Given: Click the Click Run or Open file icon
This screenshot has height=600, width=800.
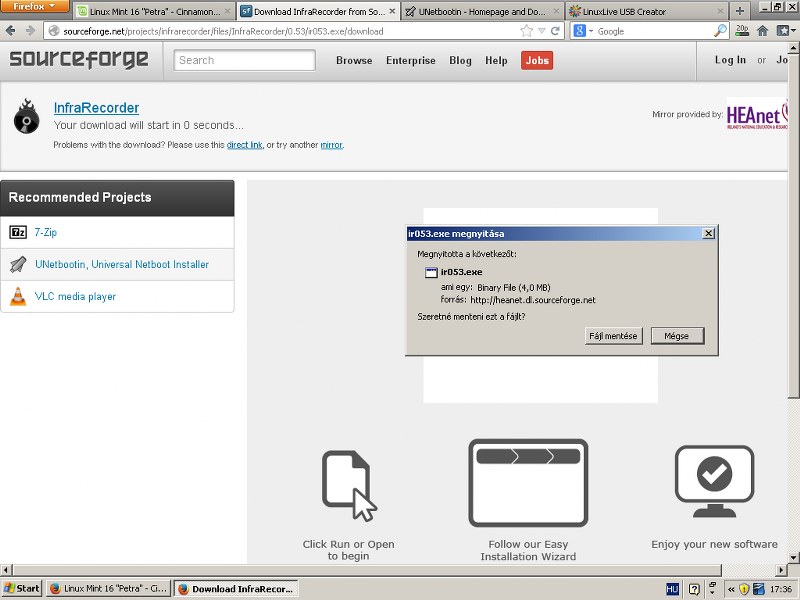Looking at the screenshot, I should [x=349, y=486].
